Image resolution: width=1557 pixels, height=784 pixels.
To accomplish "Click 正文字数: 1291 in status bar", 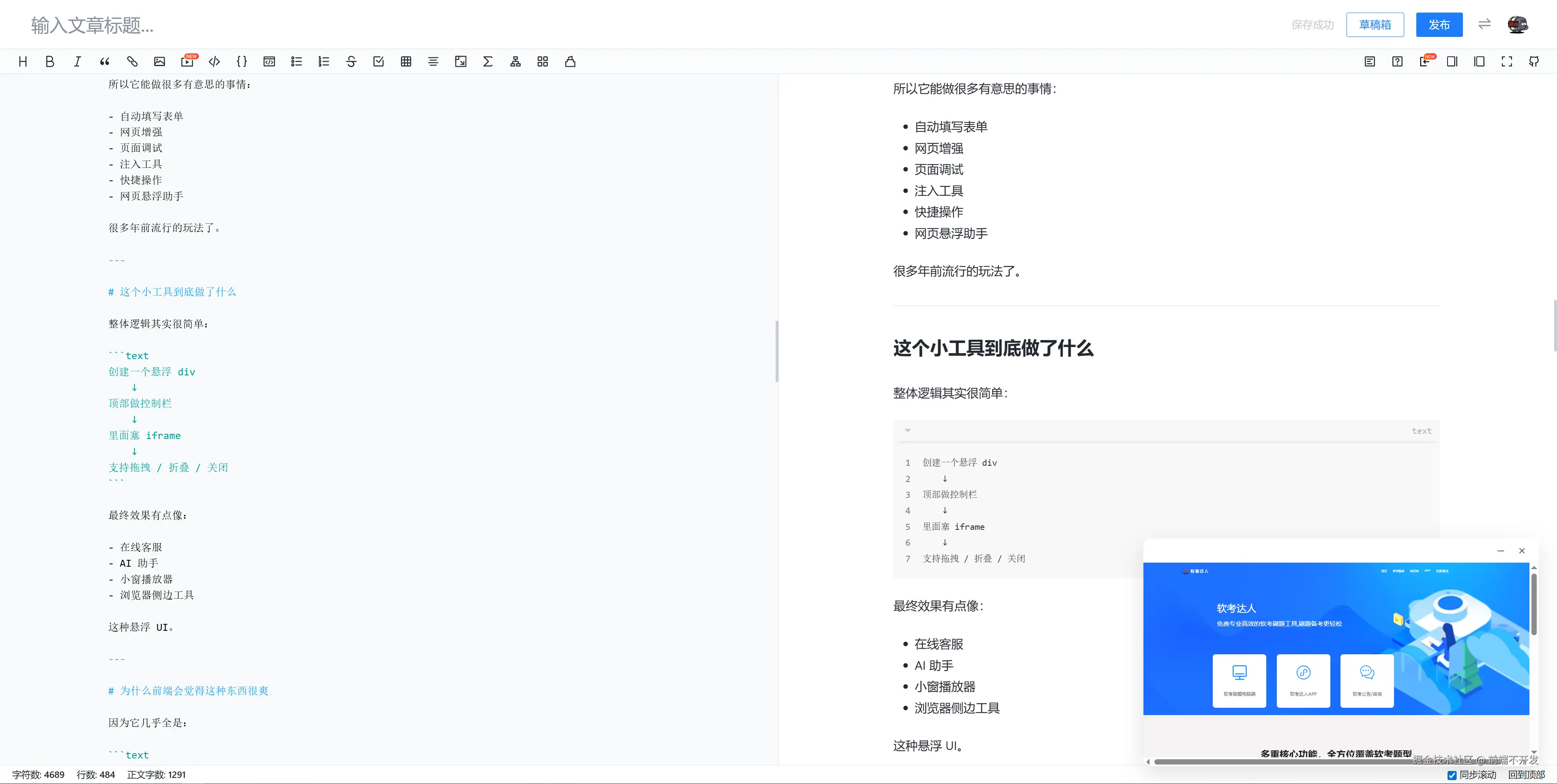I will point(156,775).
